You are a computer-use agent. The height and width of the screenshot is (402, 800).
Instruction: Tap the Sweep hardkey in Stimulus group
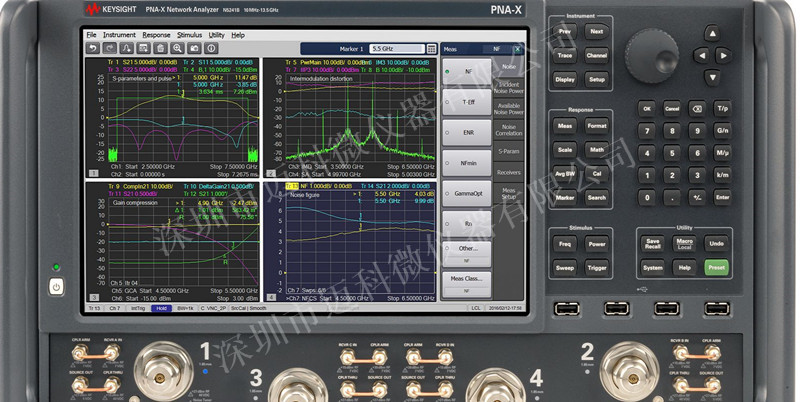[564, 268]
